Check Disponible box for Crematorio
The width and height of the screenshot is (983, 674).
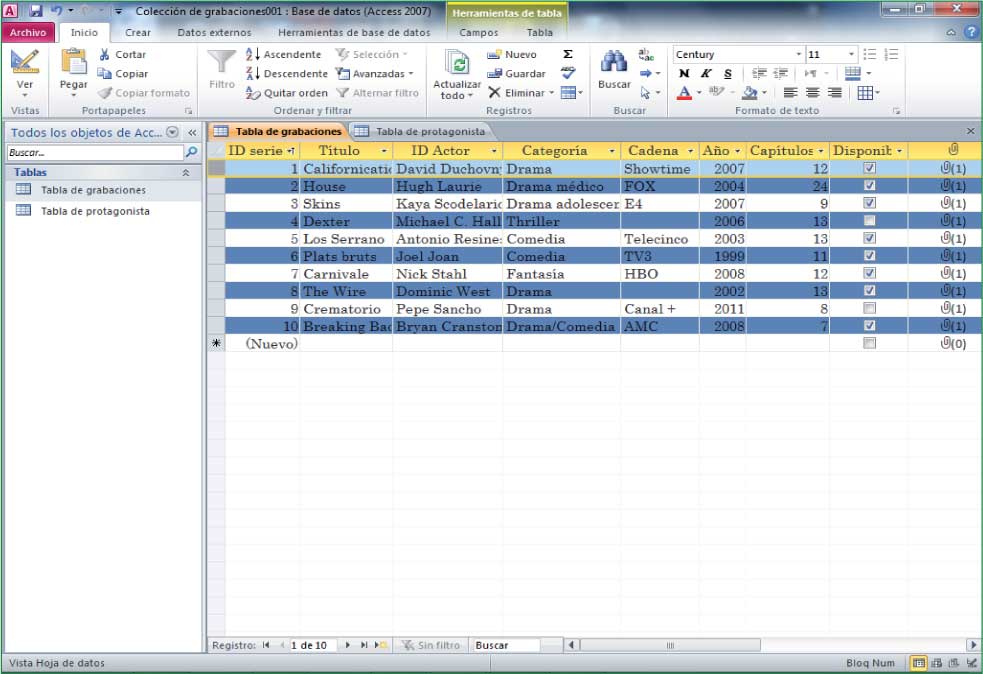point(869,308)
